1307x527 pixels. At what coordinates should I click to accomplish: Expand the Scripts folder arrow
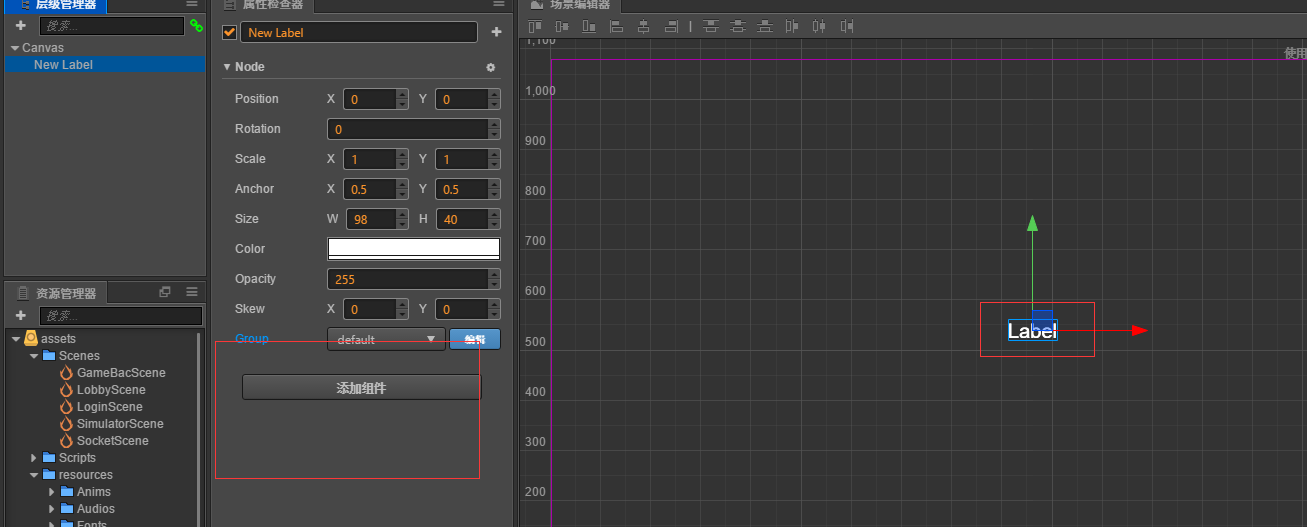pyautogui.click(x=34, y=458)
